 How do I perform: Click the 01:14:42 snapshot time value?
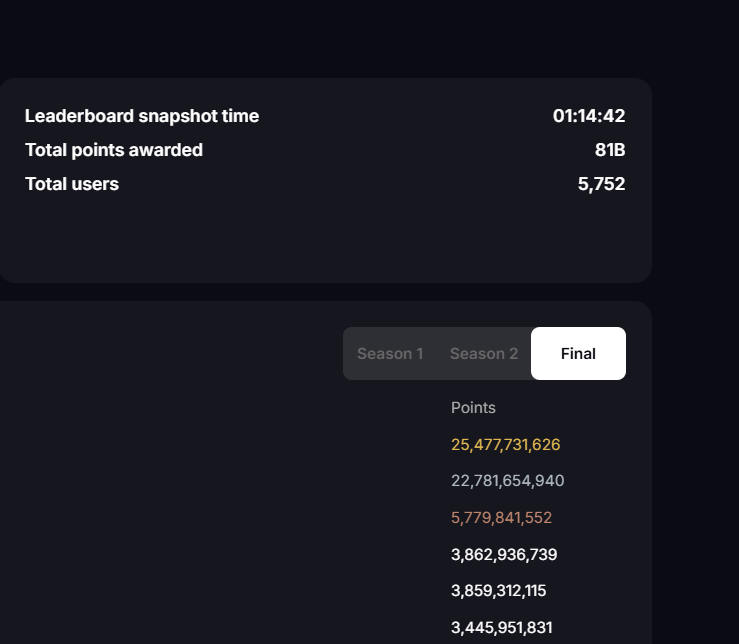point(589,116)
